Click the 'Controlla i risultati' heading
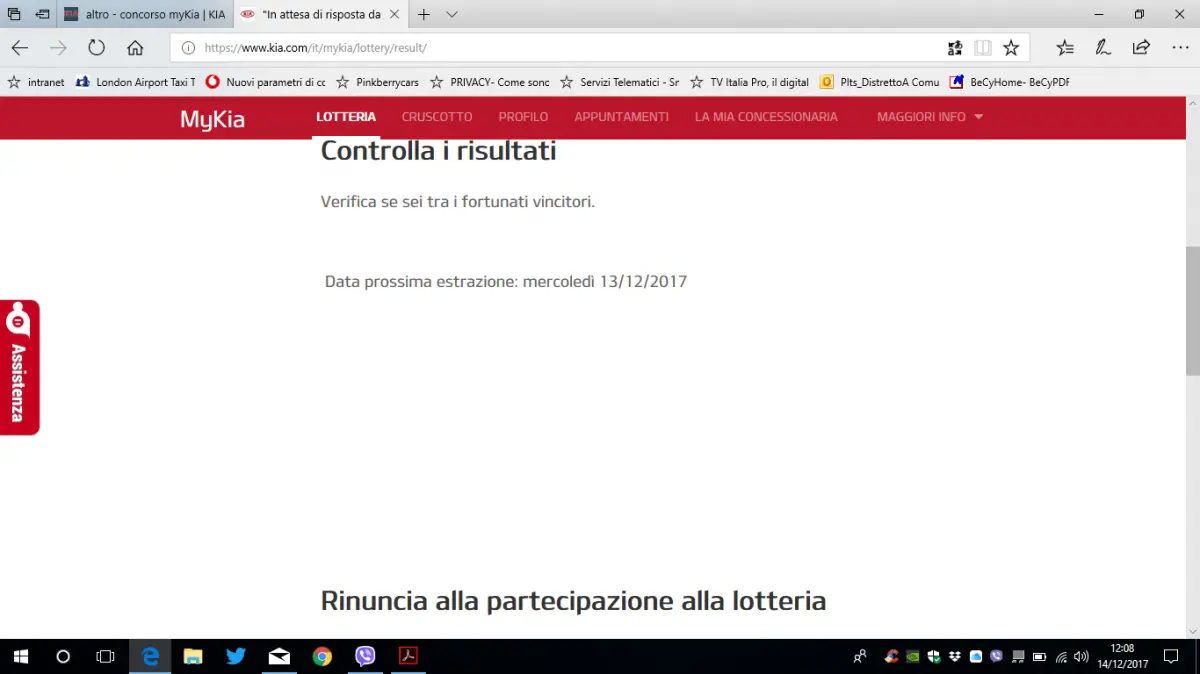This screenshot has width=1200, height=674. [x=438, y=151]
